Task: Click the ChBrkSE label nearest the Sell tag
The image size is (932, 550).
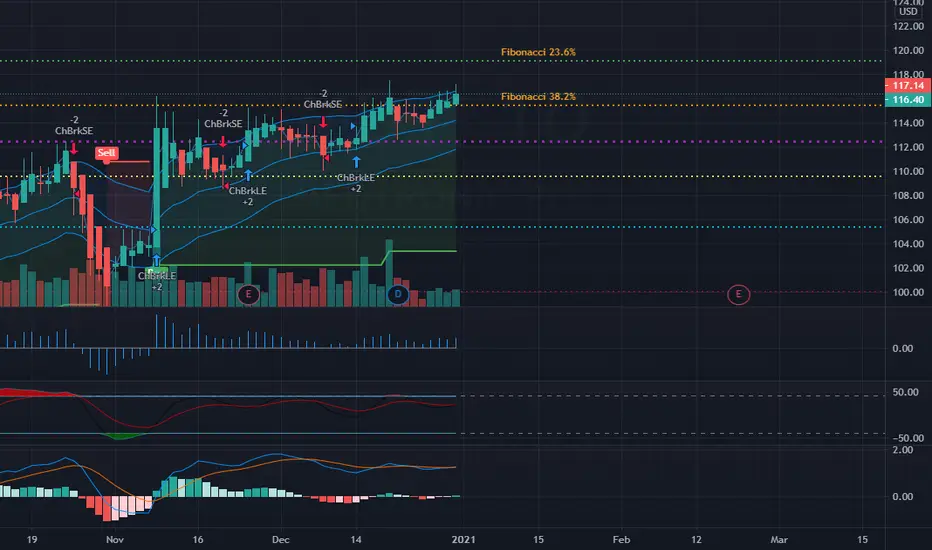Action: pos(74,131)
